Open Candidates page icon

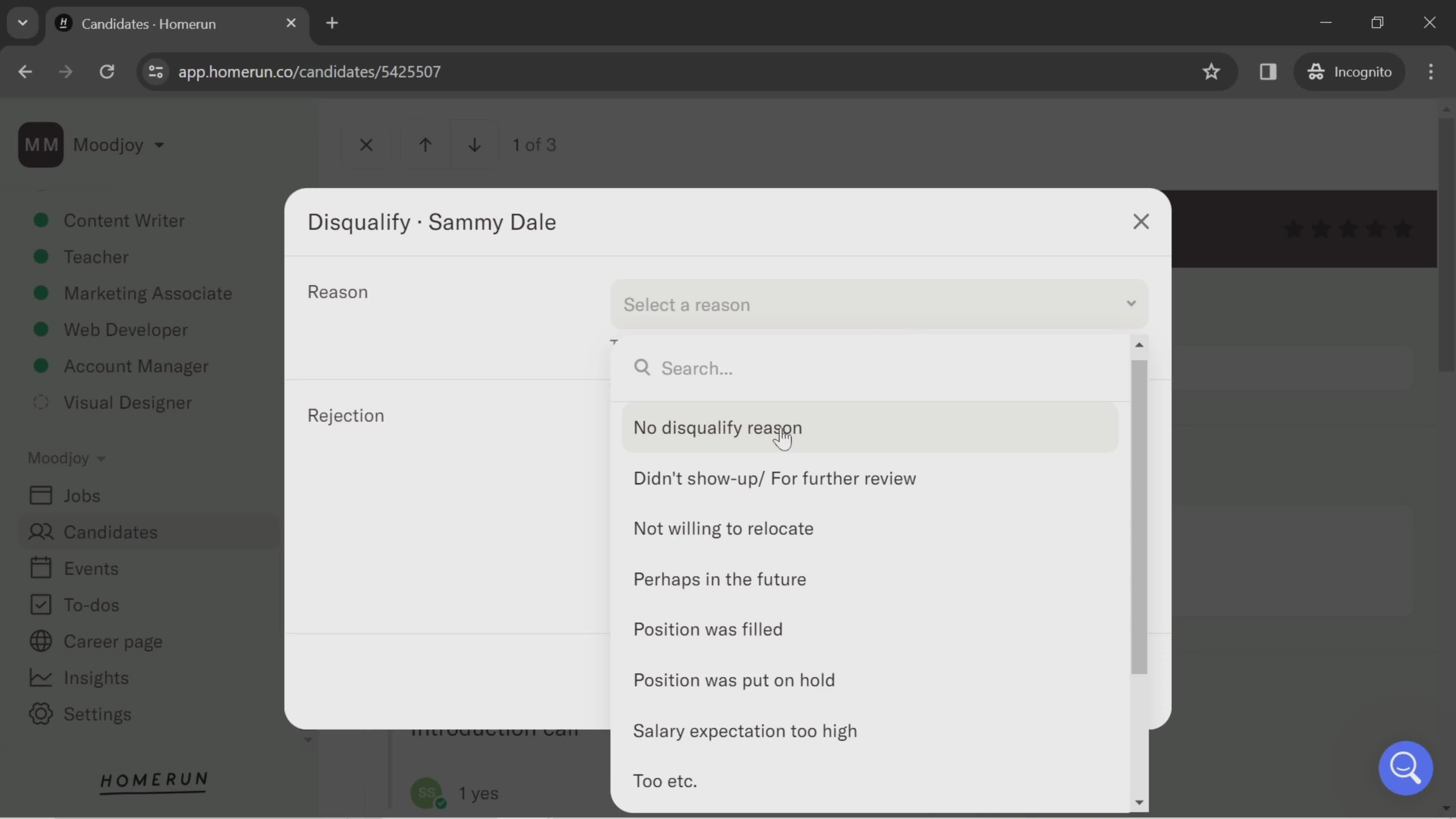41,532
